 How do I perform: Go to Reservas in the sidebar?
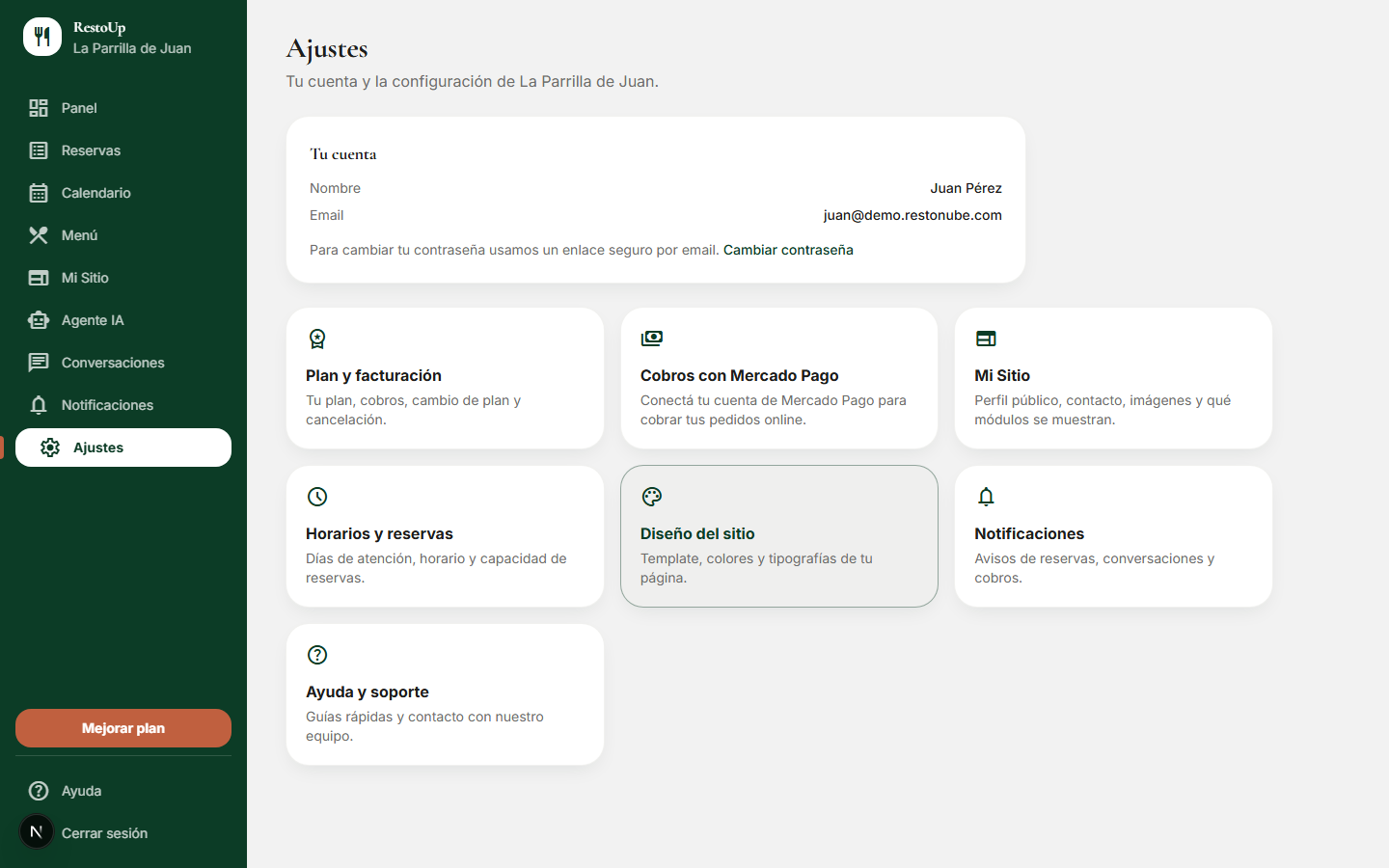tap(123, 150)
